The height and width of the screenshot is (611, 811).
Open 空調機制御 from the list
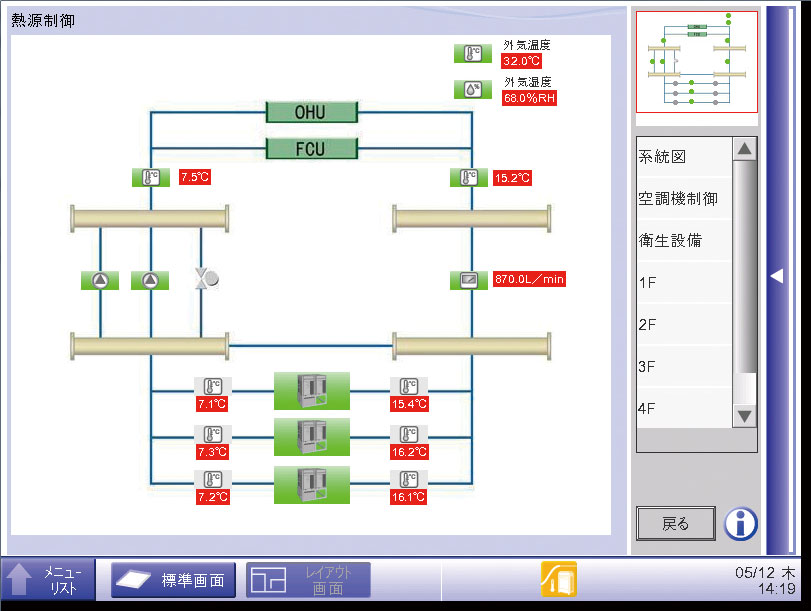coord(684,199)
